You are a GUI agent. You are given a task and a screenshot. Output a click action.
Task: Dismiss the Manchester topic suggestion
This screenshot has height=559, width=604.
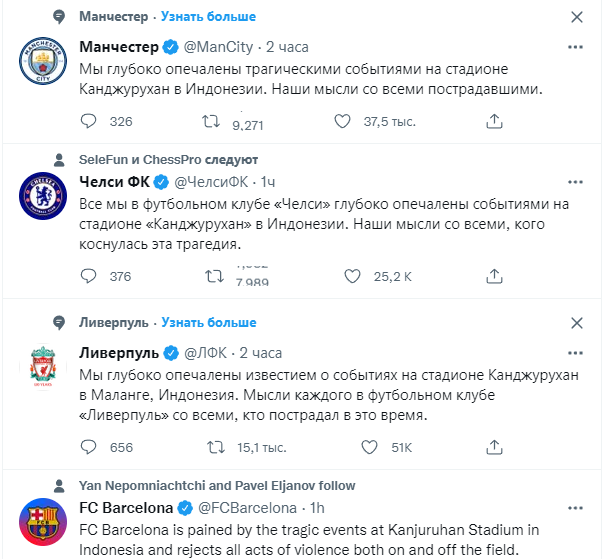coord(577,17)
